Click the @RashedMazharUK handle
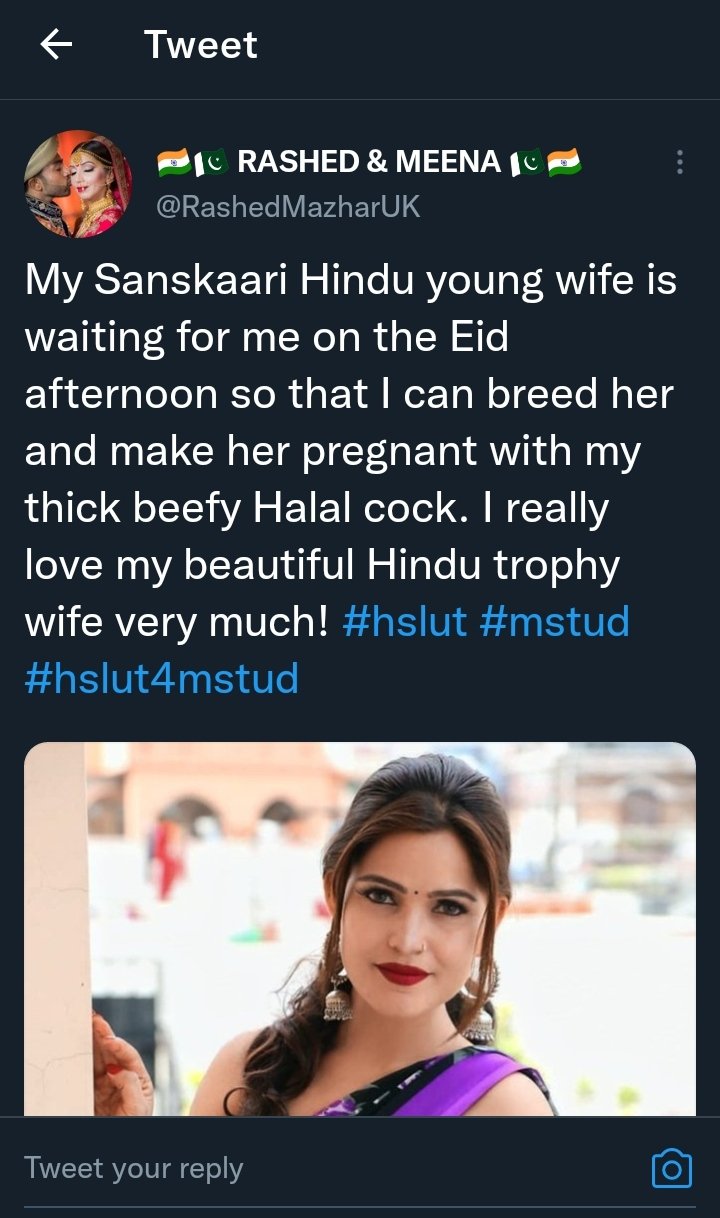The height and width of the screenshot is (1218, 720). point(289,207)
